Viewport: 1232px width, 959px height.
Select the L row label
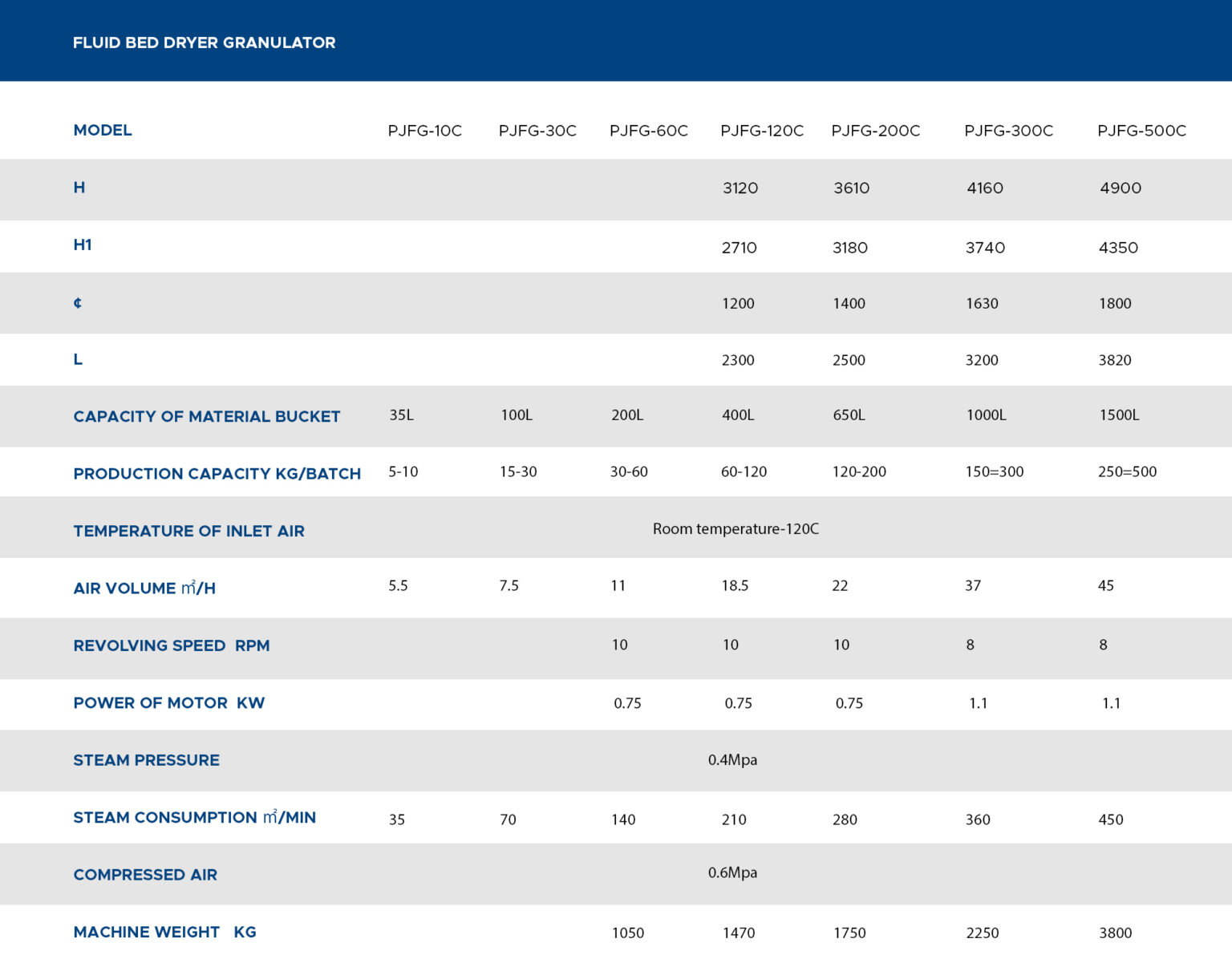pyautogui.click(x=78, y=359)
